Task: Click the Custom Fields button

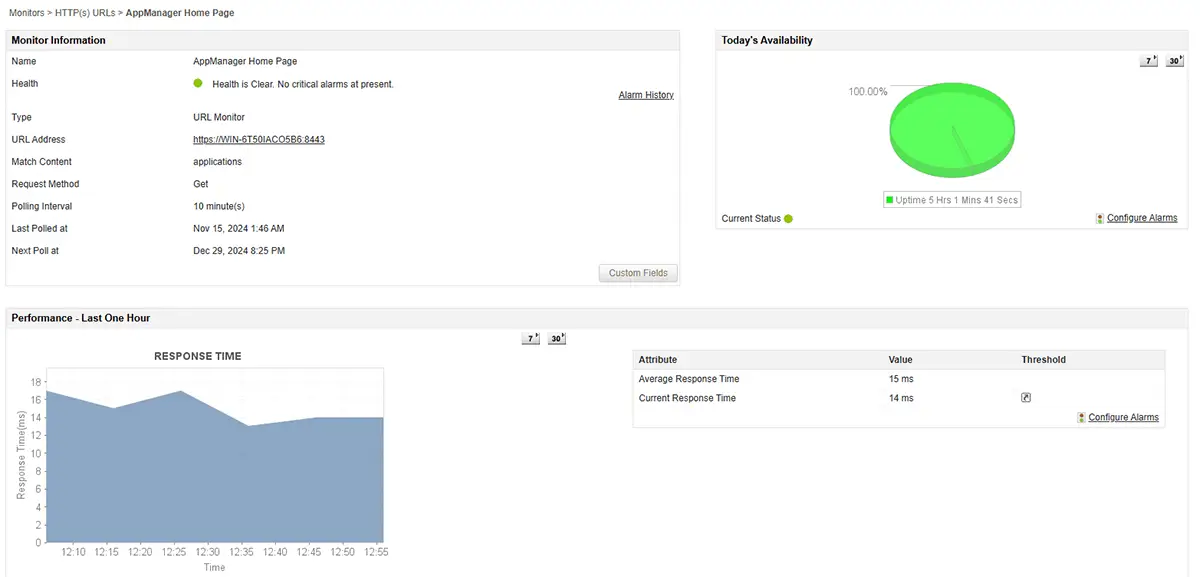Action: coord(637,272)
